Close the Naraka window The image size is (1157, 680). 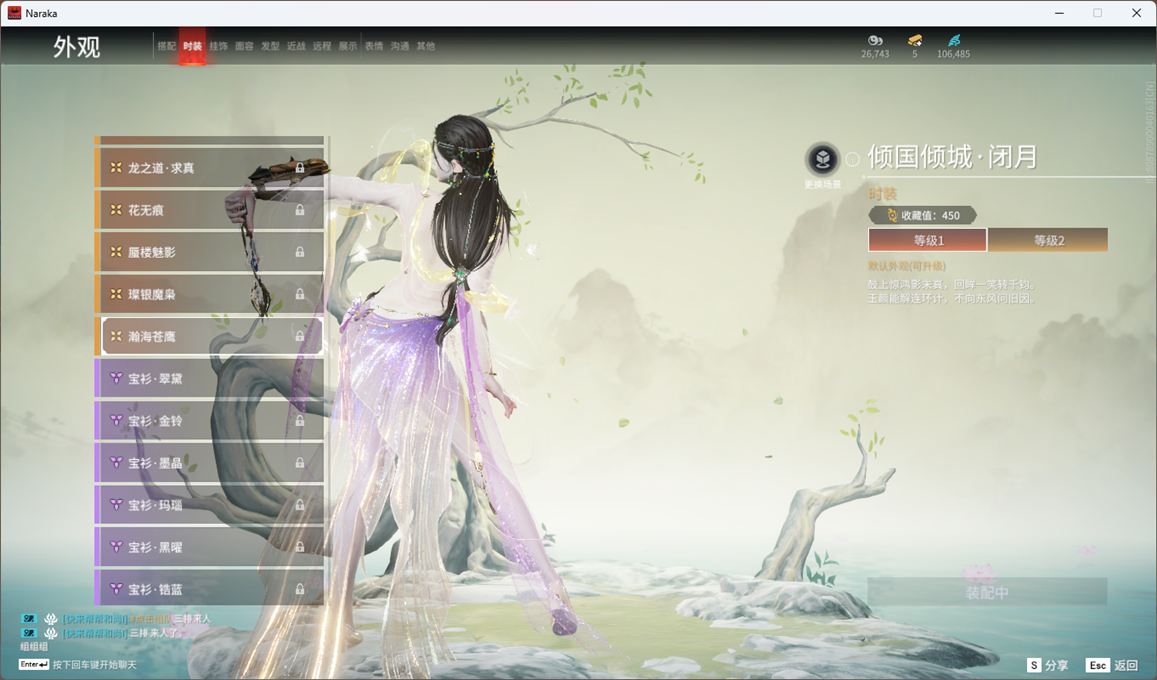(x=1136, y=13)
